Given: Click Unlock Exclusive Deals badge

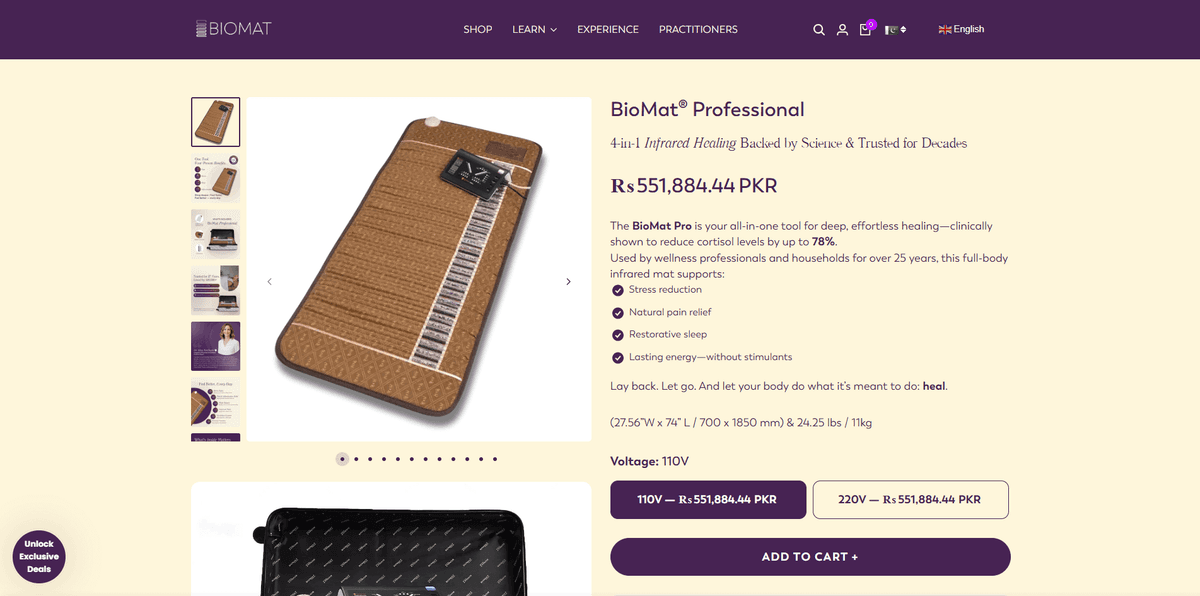Looking at the screenshot, I should click(x=39, y=557).
